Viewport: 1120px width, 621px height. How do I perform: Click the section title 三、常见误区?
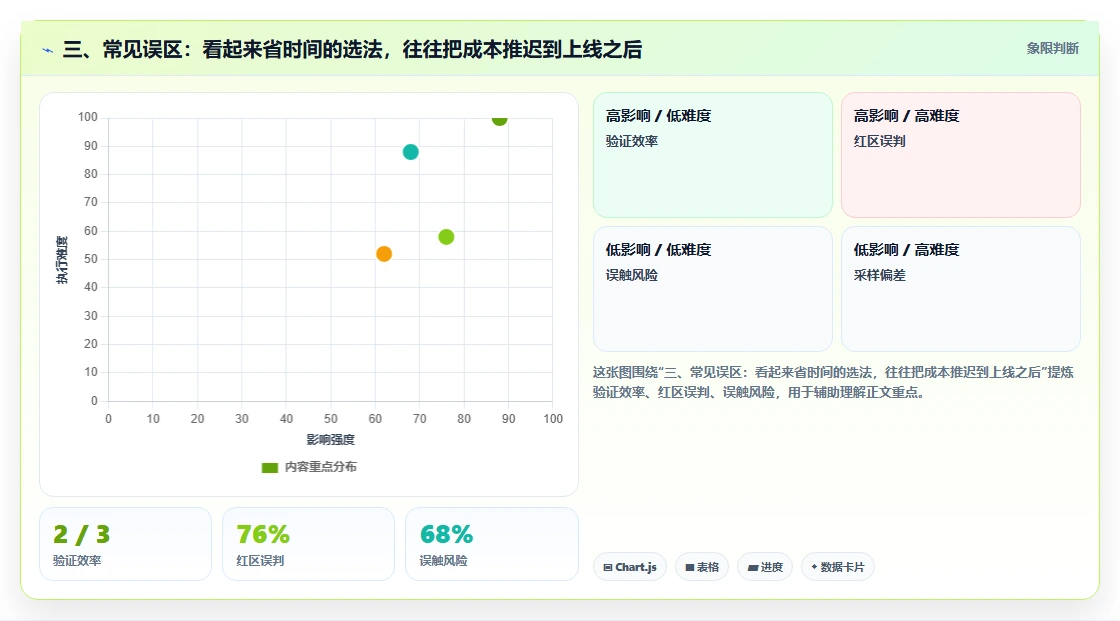point(352,50)
